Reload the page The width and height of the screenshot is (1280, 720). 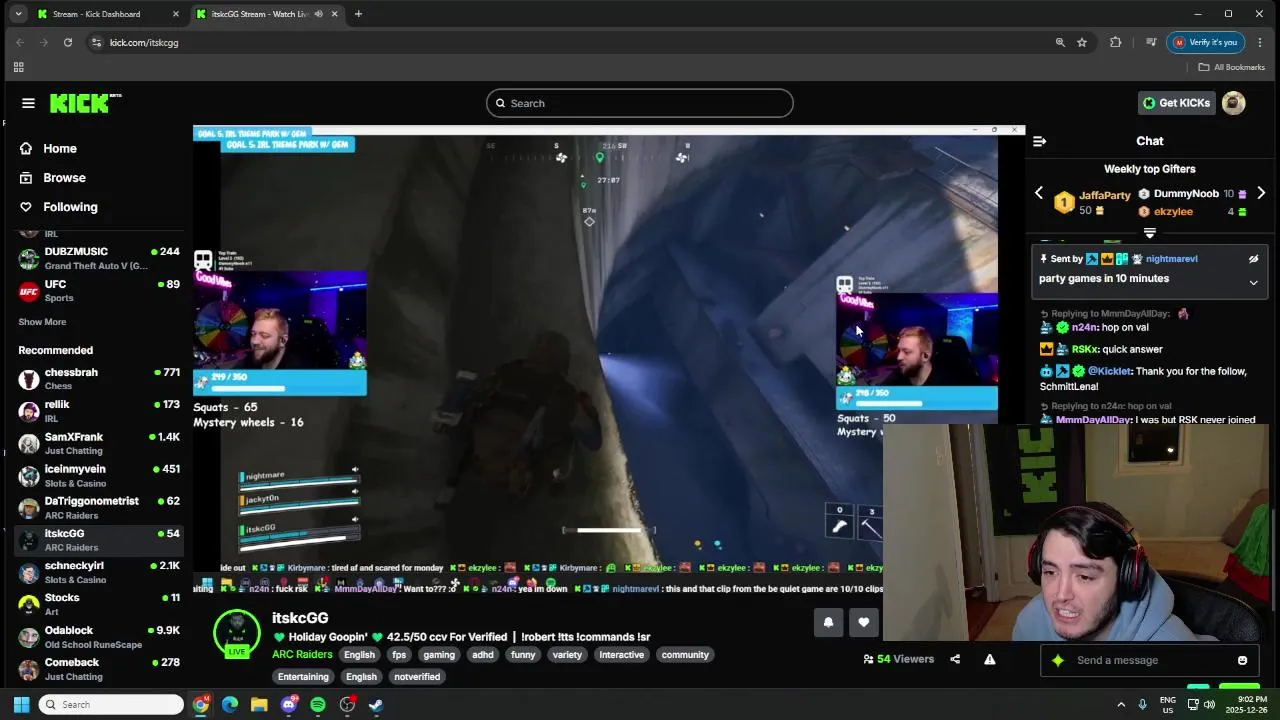[68, 42]
